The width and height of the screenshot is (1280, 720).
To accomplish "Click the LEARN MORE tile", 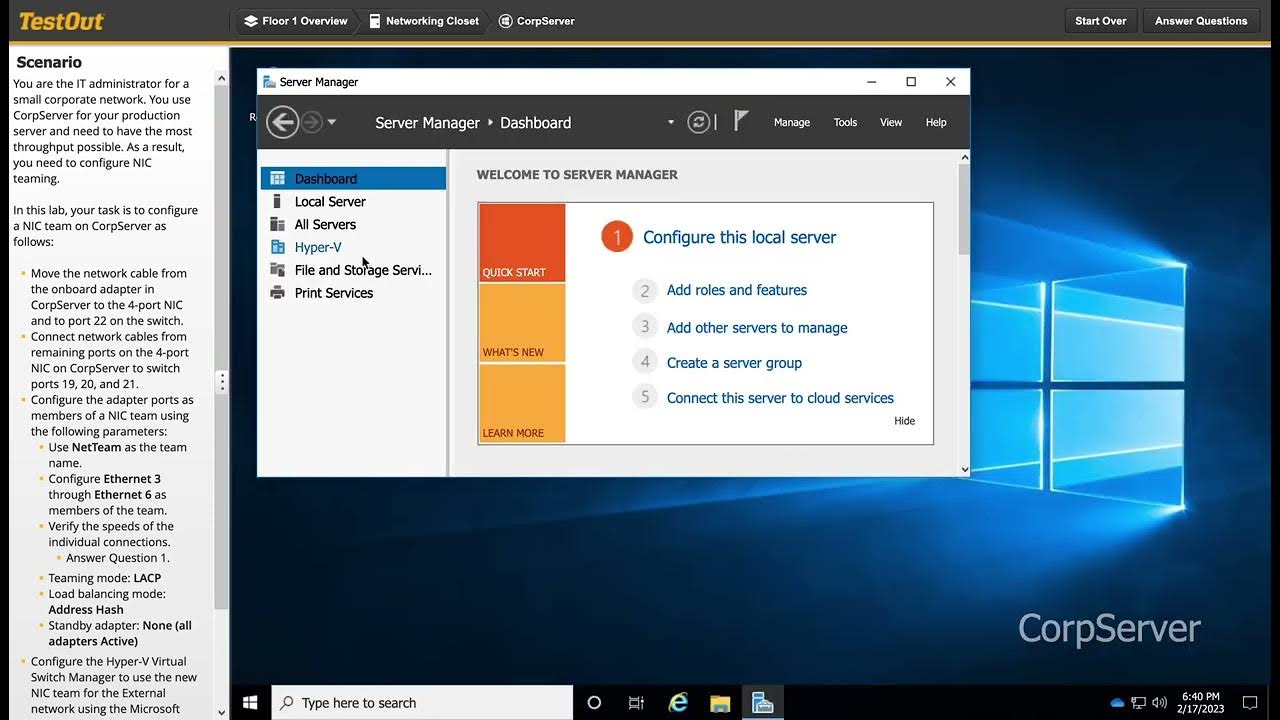I will point(522,403).
